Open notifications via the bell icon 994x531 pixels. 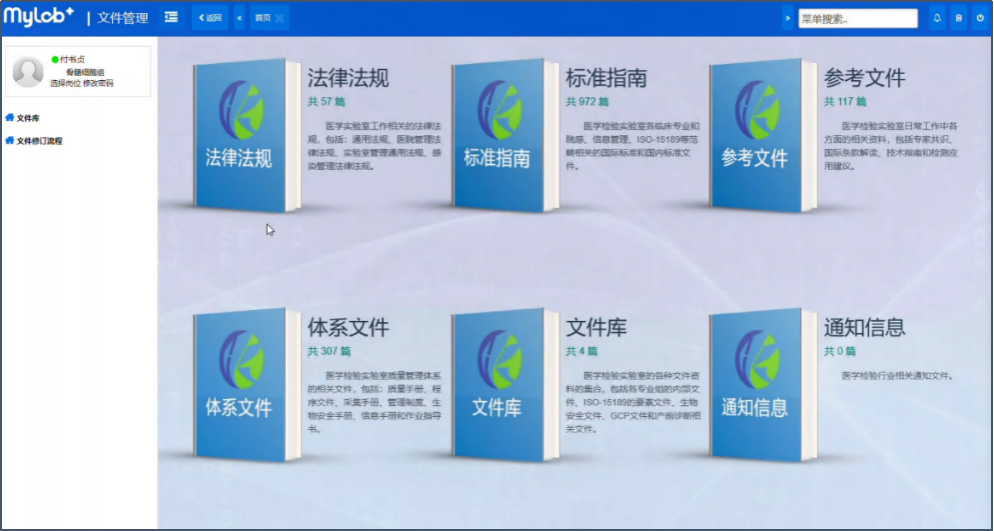[937, 18]
